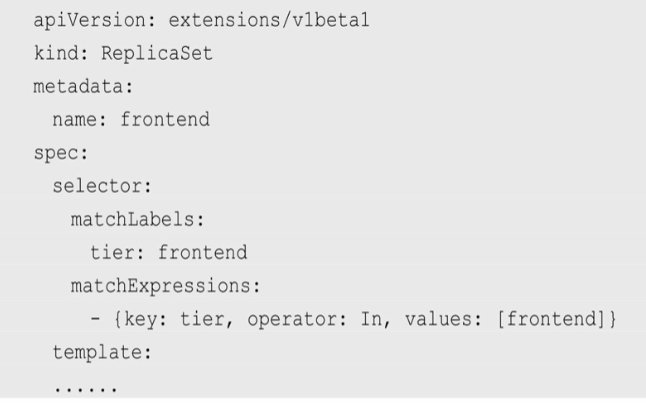
Task: Click frontend value after tier
Action: [x=202, y=252]
